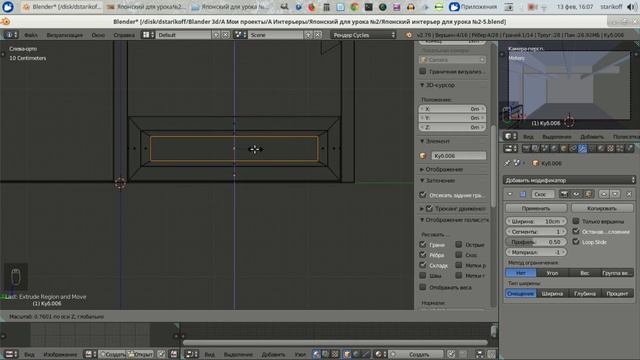640x360 pixels.
Task: Select Группа вершин limit method
Action: click(617, 273)
